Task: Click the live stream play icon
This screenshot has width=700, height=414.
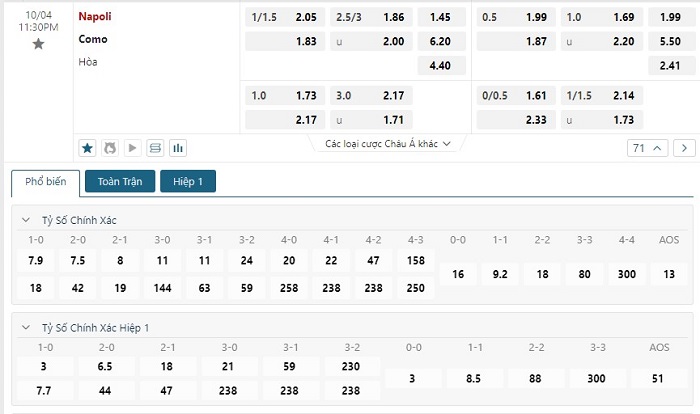Action: click(132, 148)
